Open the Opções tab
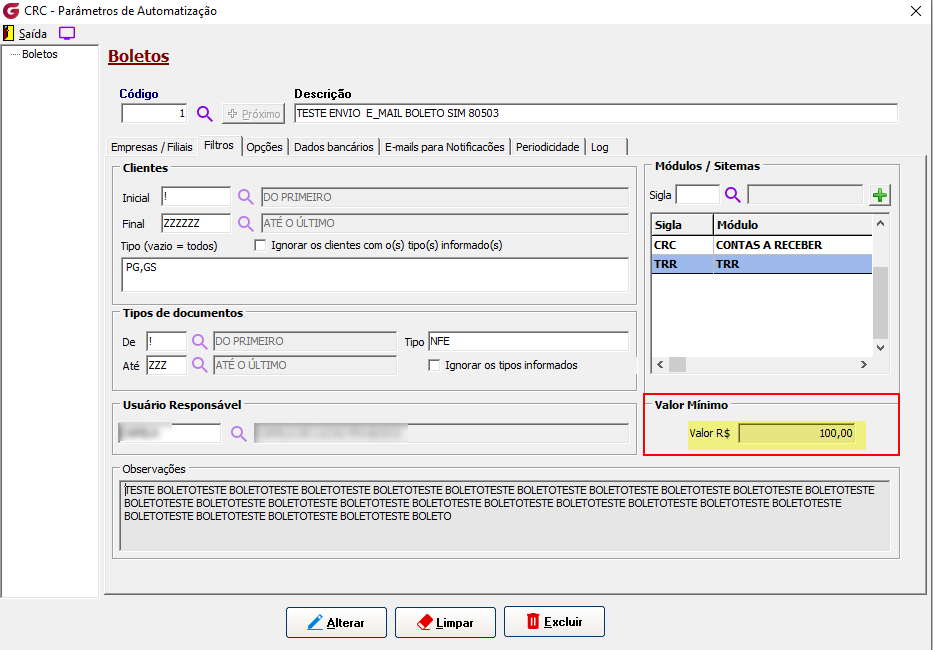This screenshot has height=650, width=933. click(264, 147)
